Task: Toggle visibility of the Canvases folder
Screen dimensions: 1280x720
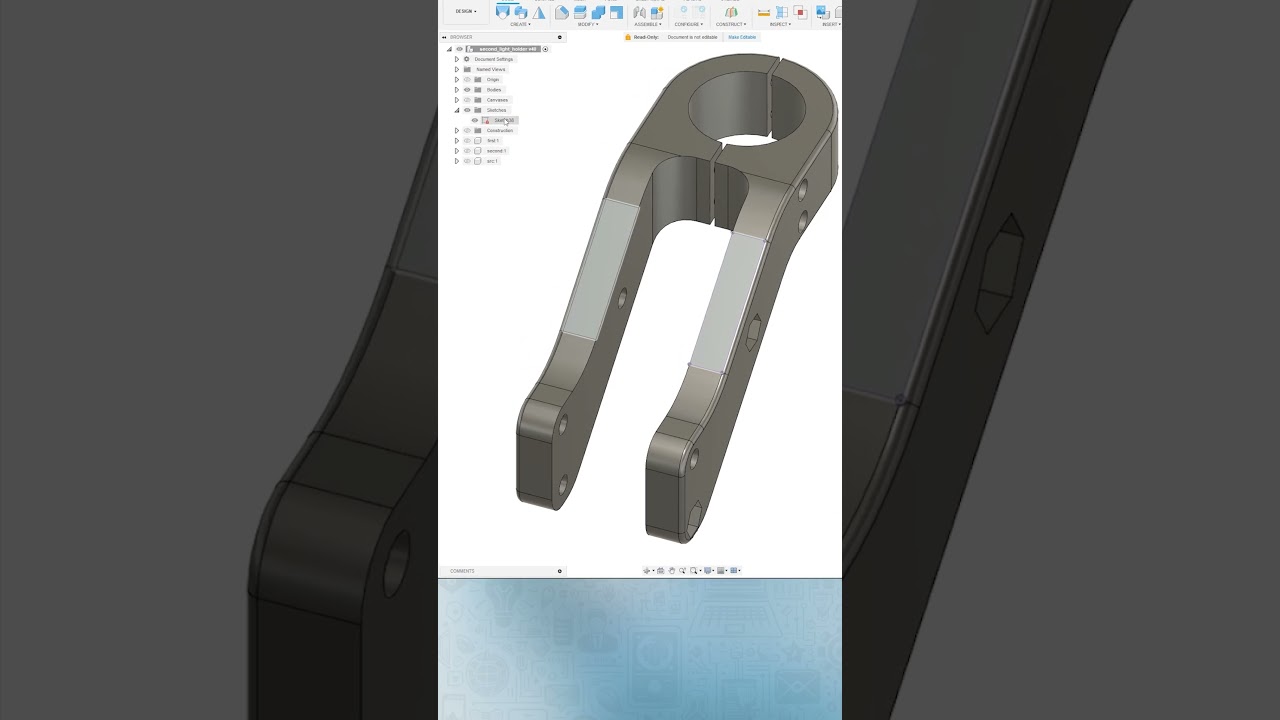Action: [x=467, y=100]
